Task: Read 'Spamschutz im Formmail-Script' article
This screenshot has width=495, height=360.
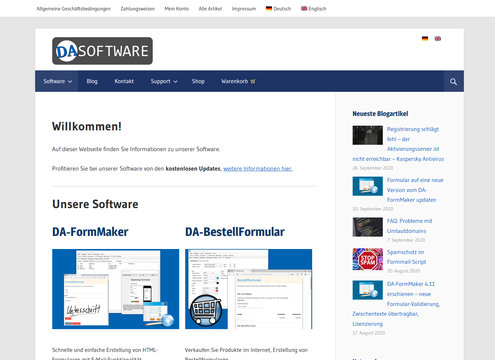Action: coord(406,257)
